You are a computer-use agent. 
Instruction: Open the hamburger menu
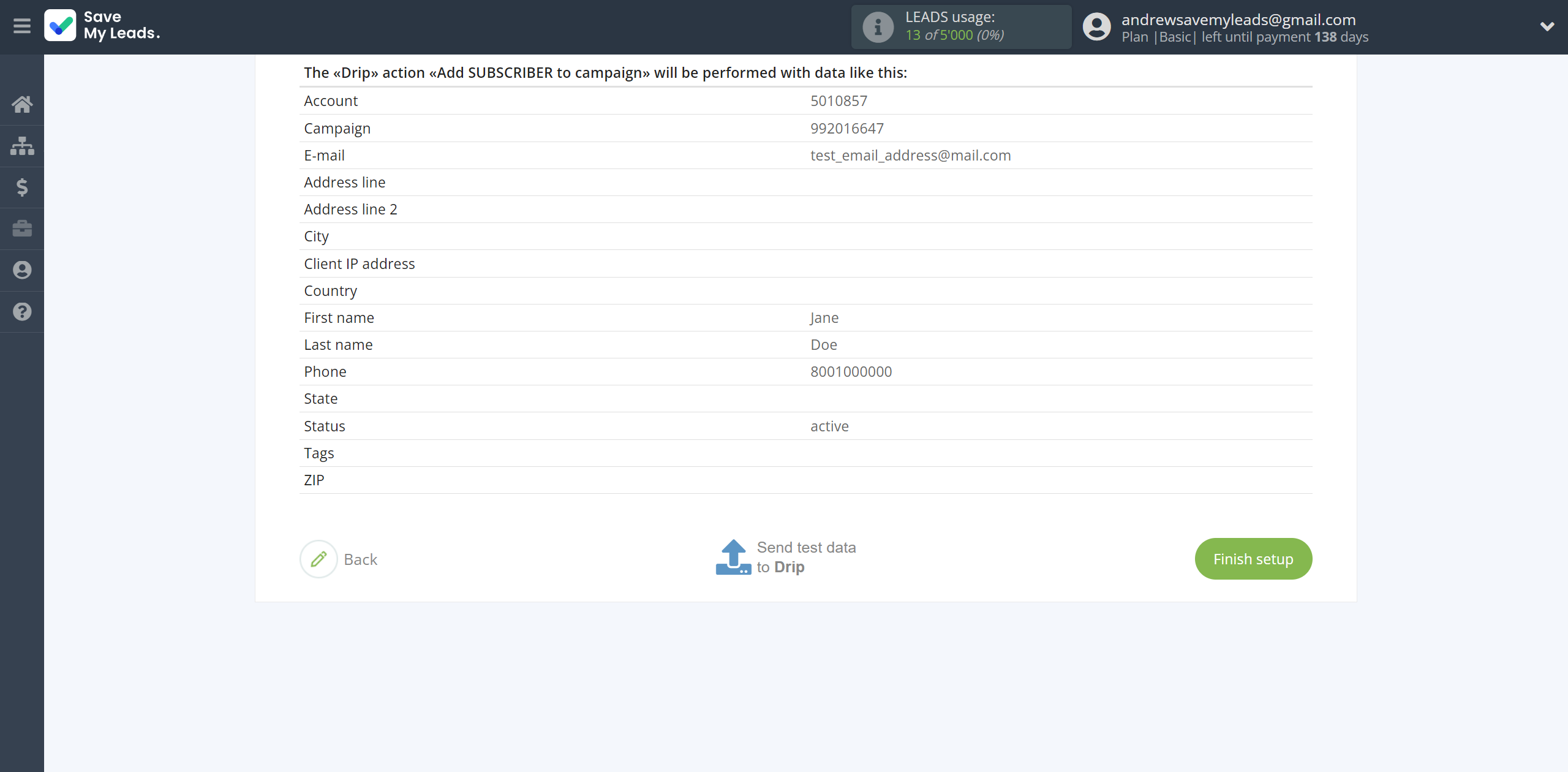[x=22, y=26]
